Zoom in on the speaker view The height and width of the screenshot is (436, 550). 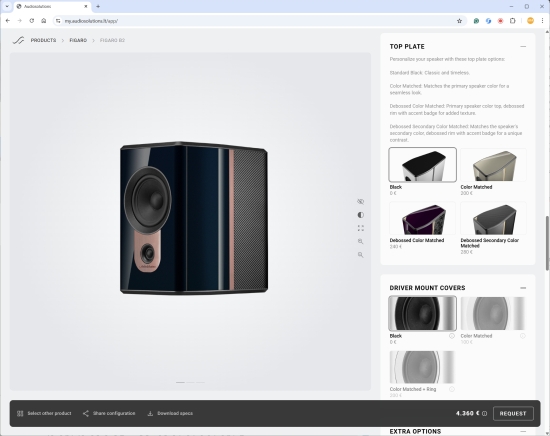tap(360, 241)
